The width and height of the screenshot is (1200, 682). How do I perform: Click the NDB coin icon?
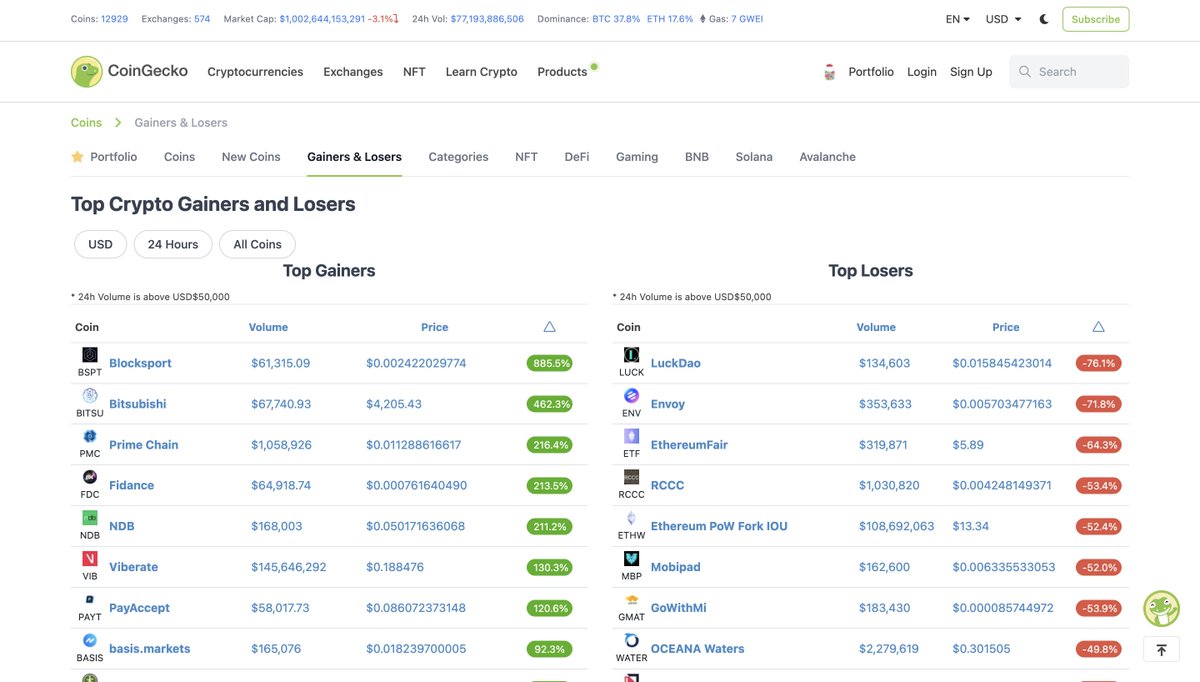(x=90, y=518)
